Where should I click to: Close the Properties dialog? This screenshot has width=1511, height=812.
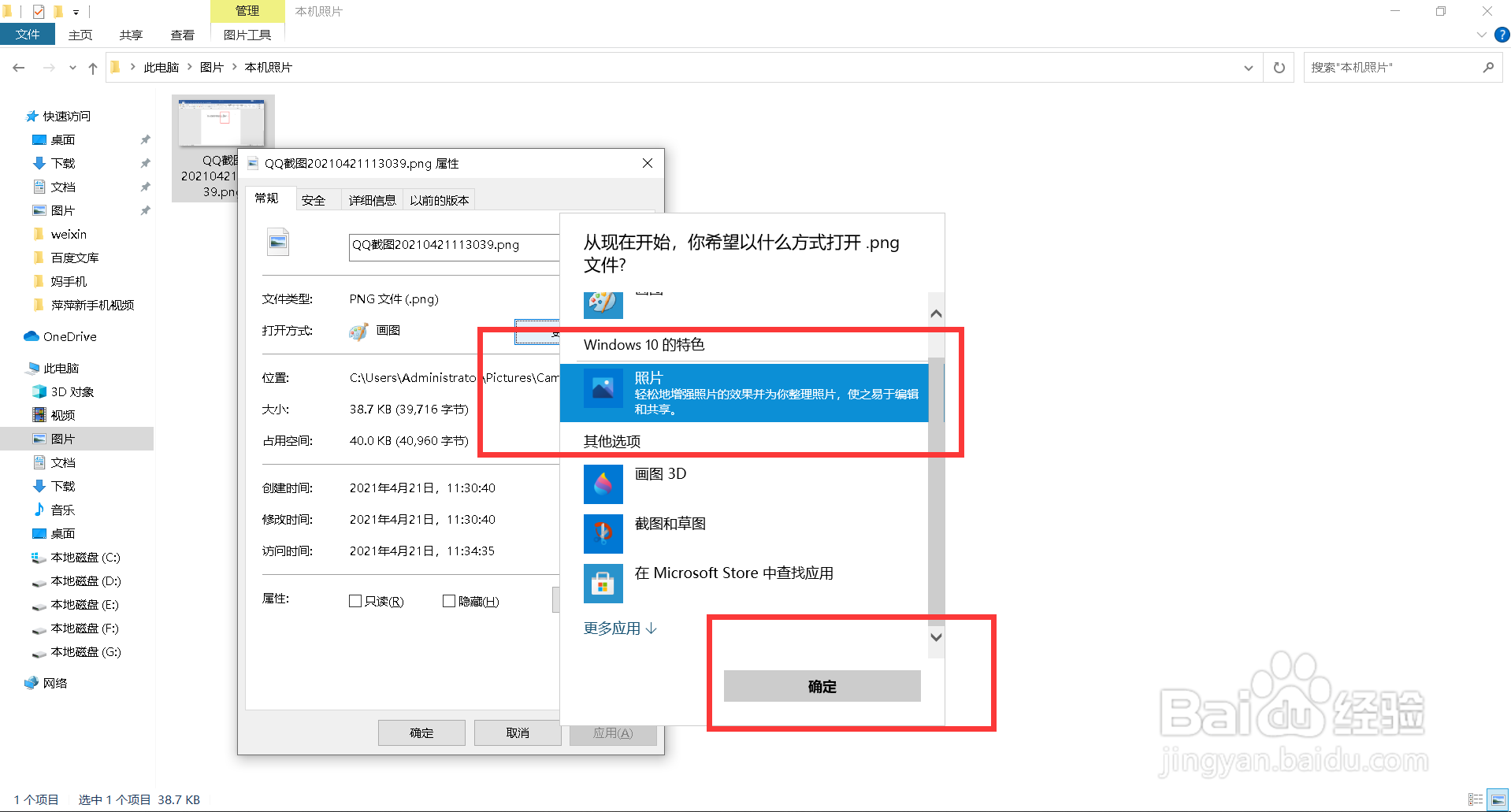648,163
